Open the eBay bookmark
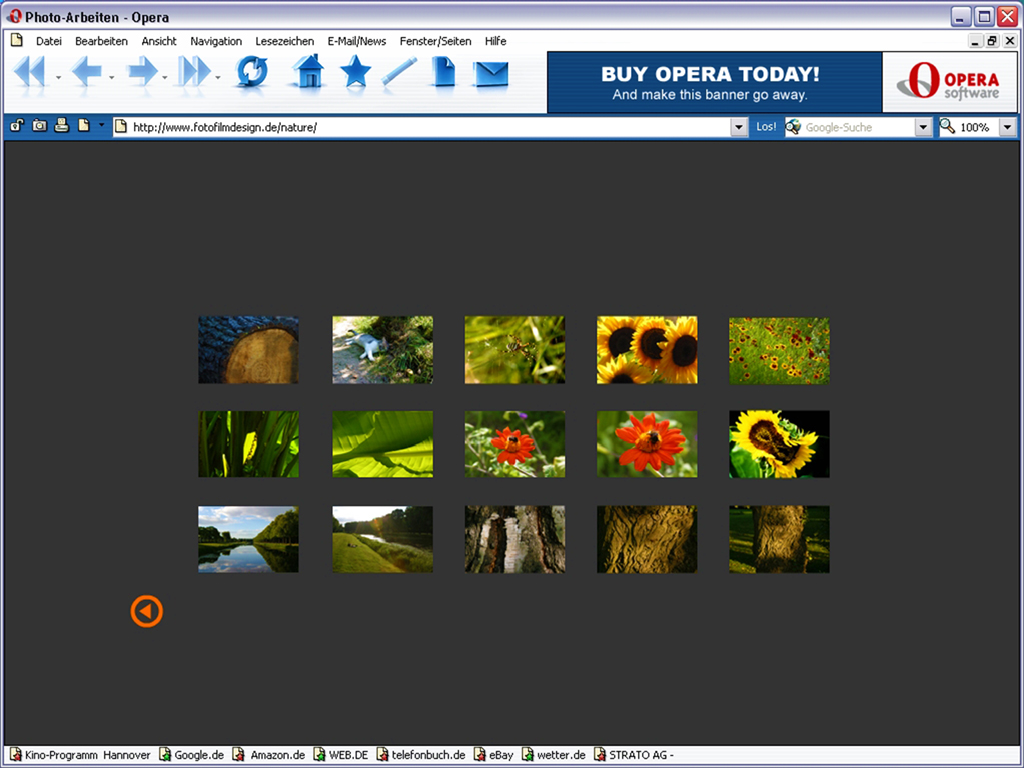1024x768 pixels. tap(494, 755)
